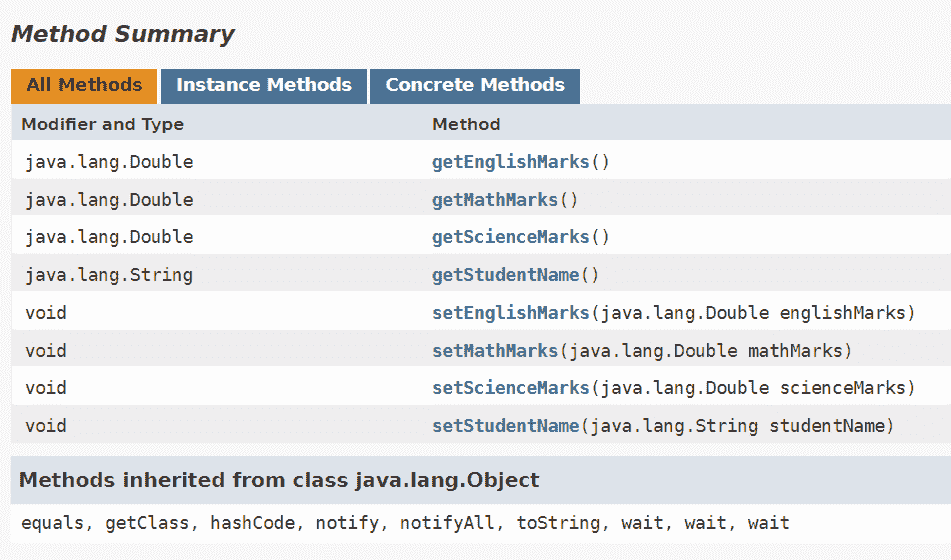951x560 pixels.
Task: Open the Concrete Methods tab
Action: tap(475, 85)
